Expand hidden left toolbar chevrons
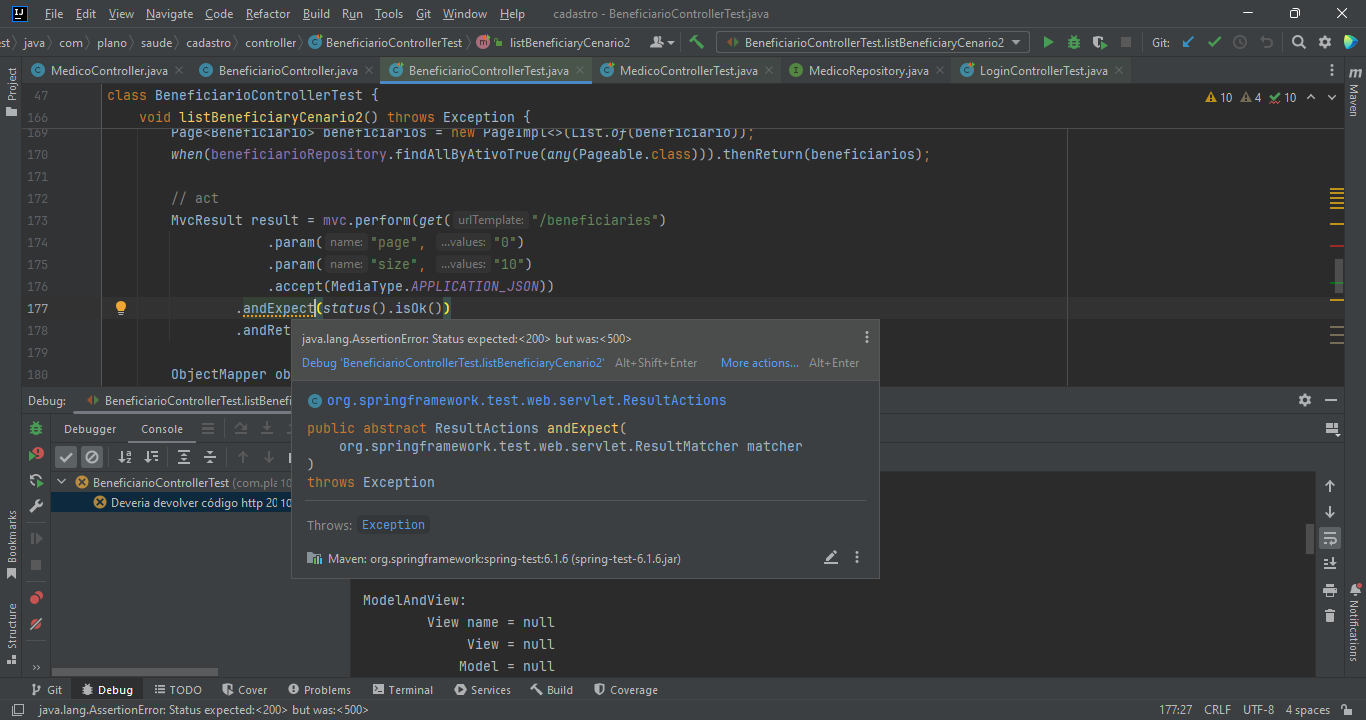The width and height of the screenshot is (1366, 720). coord(36,668)
